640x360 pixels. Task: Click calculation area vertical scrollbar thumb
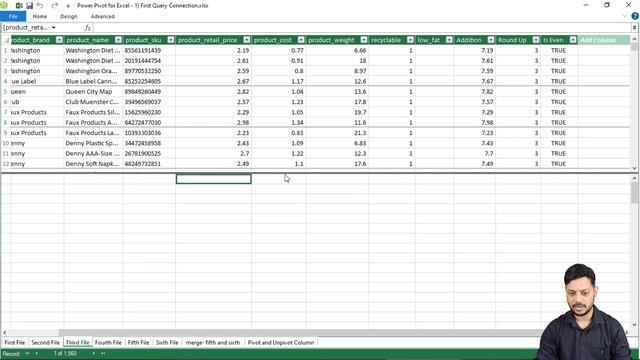634,192
